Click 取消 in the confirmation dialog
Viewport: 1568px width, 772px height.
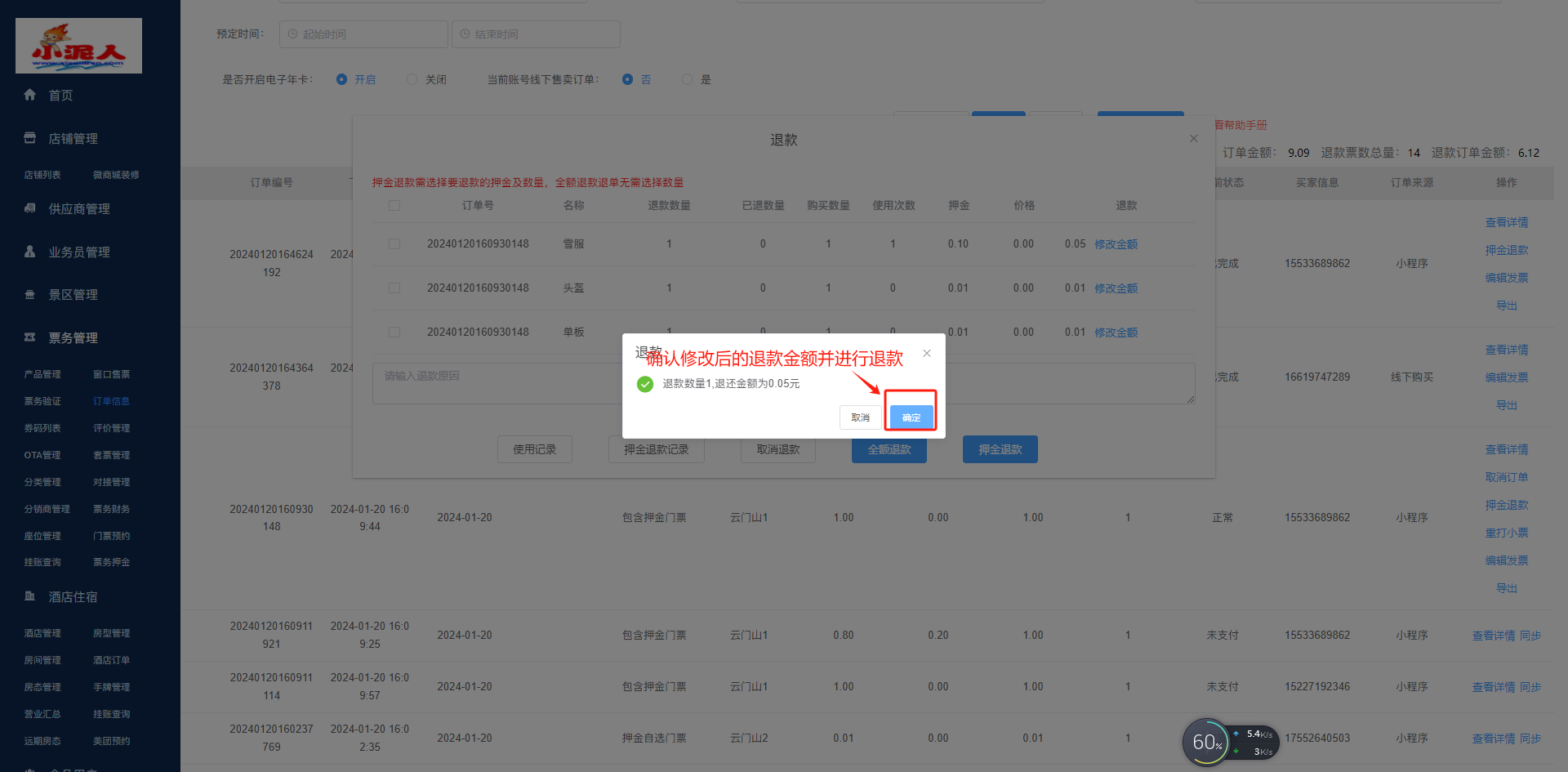coord(860,417)
